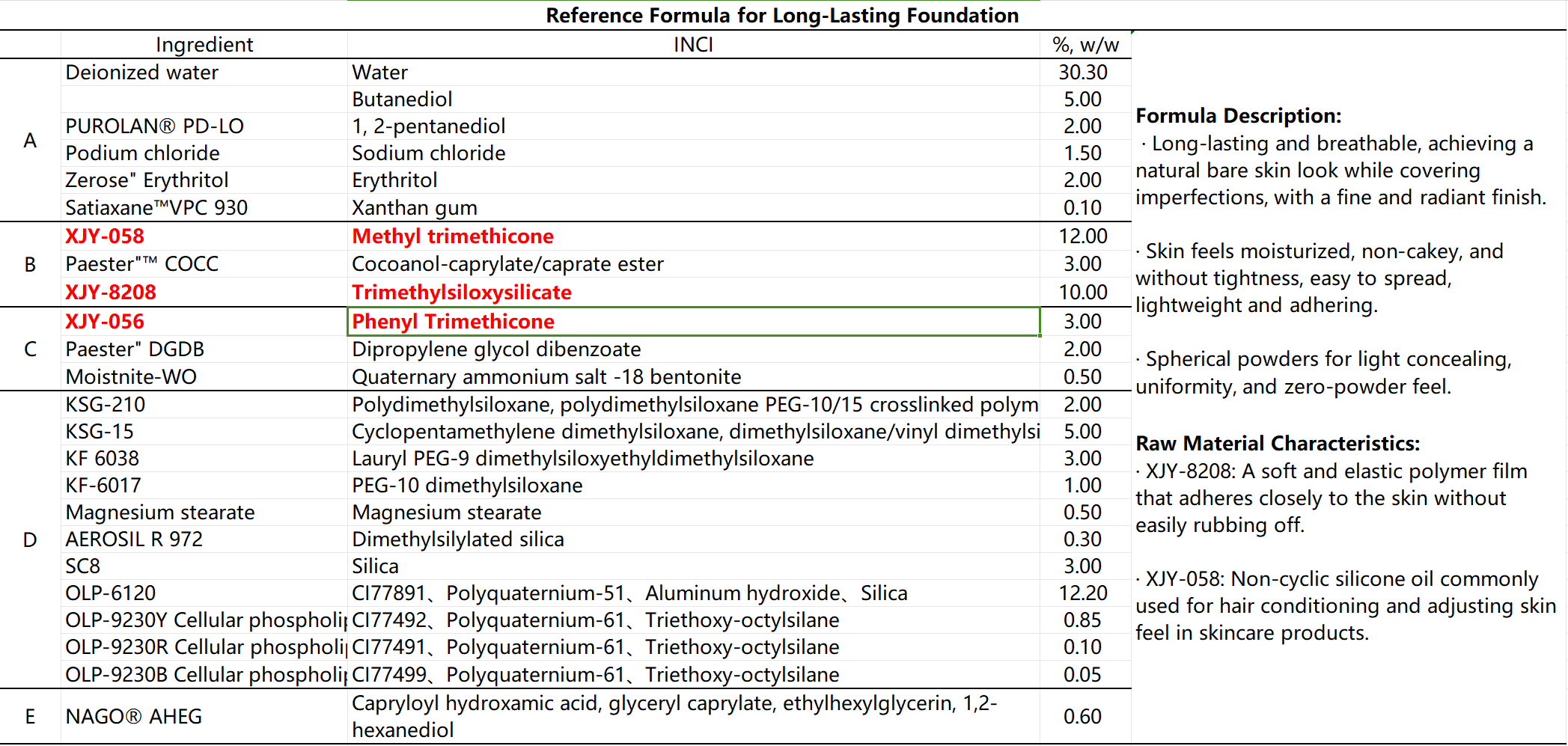1568x746 pixels.
Task: Click 'Cocoanol-caprylate/caprate ester' cell
Action: point(693,264)
